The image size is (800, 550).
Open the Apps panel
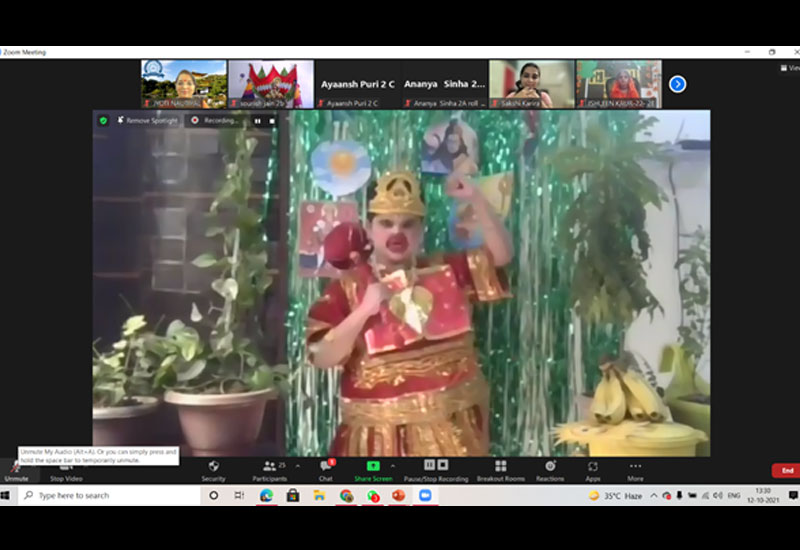pyautogui.click(x=593, y=471)
